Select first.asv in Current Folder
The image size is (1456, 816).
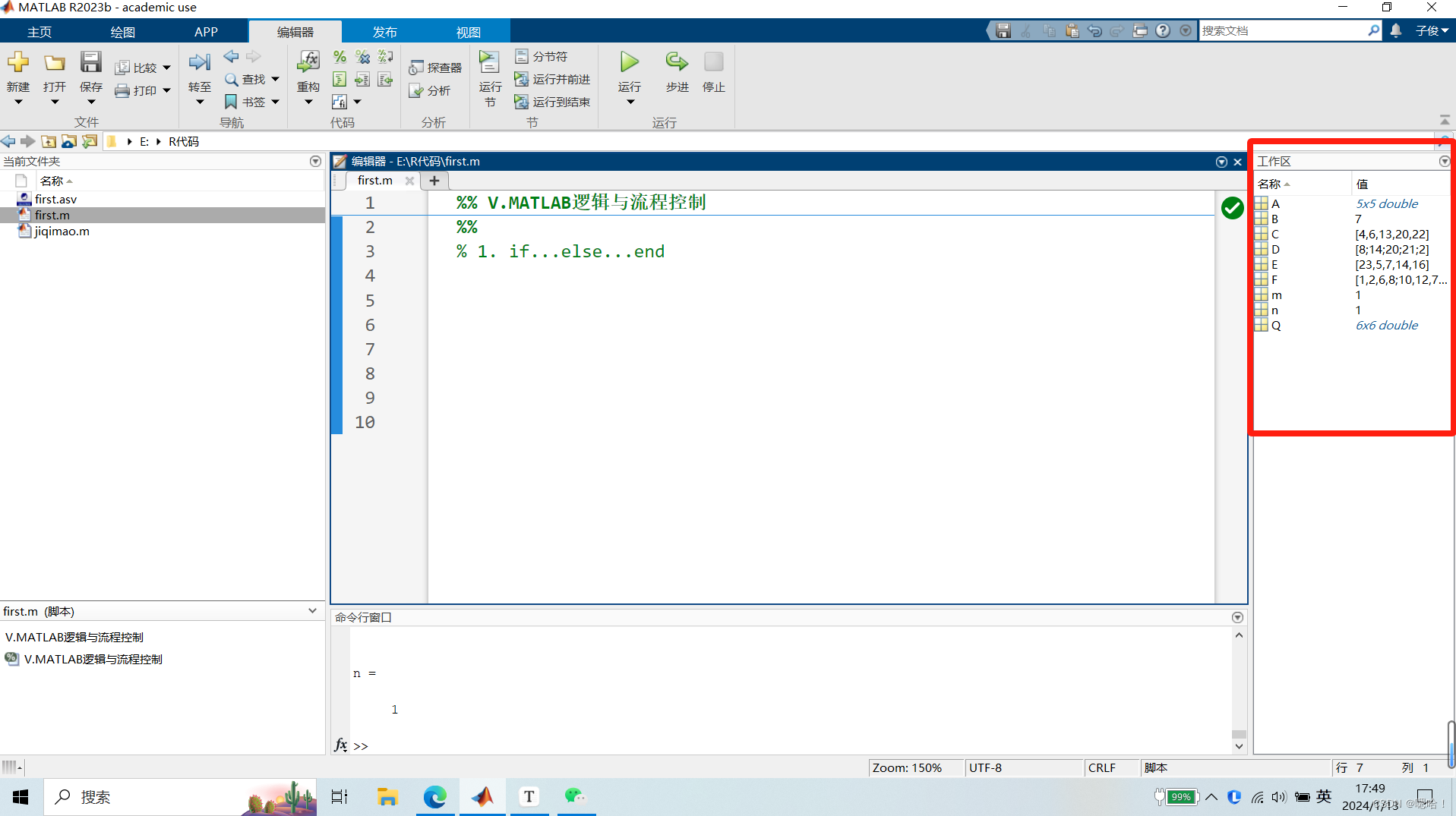point(55,199)
